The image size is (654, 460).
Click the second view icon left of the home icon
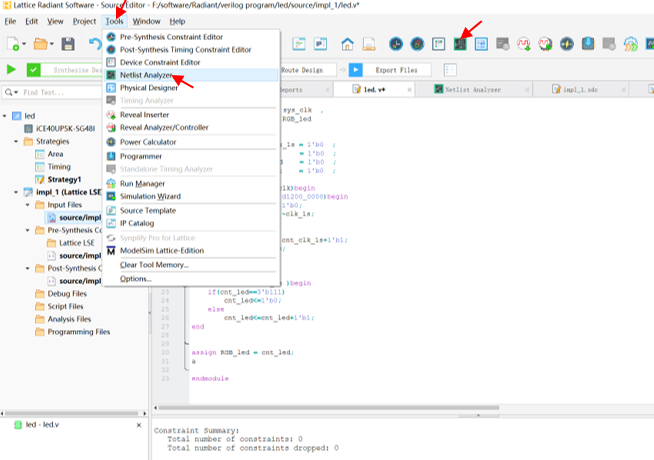pyautogui.click(x=320, y=44)
